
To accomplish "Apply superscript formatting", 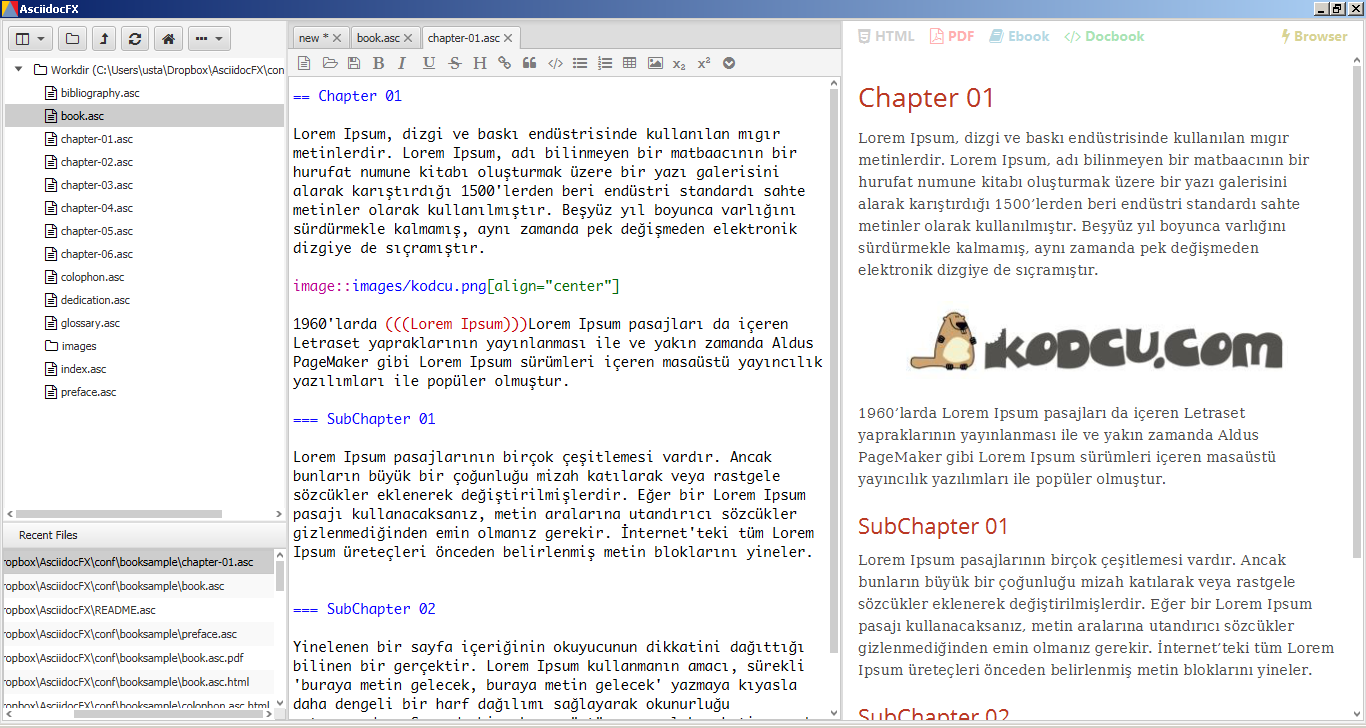I will pos(704,63).
